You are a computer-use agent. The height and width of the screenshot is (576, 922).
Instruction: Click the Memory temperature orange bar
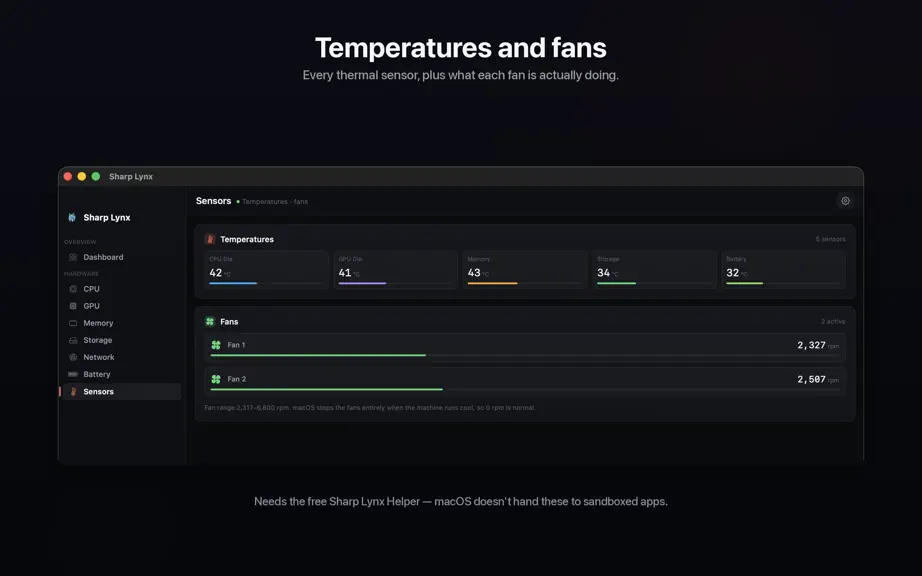click(492, 283)
